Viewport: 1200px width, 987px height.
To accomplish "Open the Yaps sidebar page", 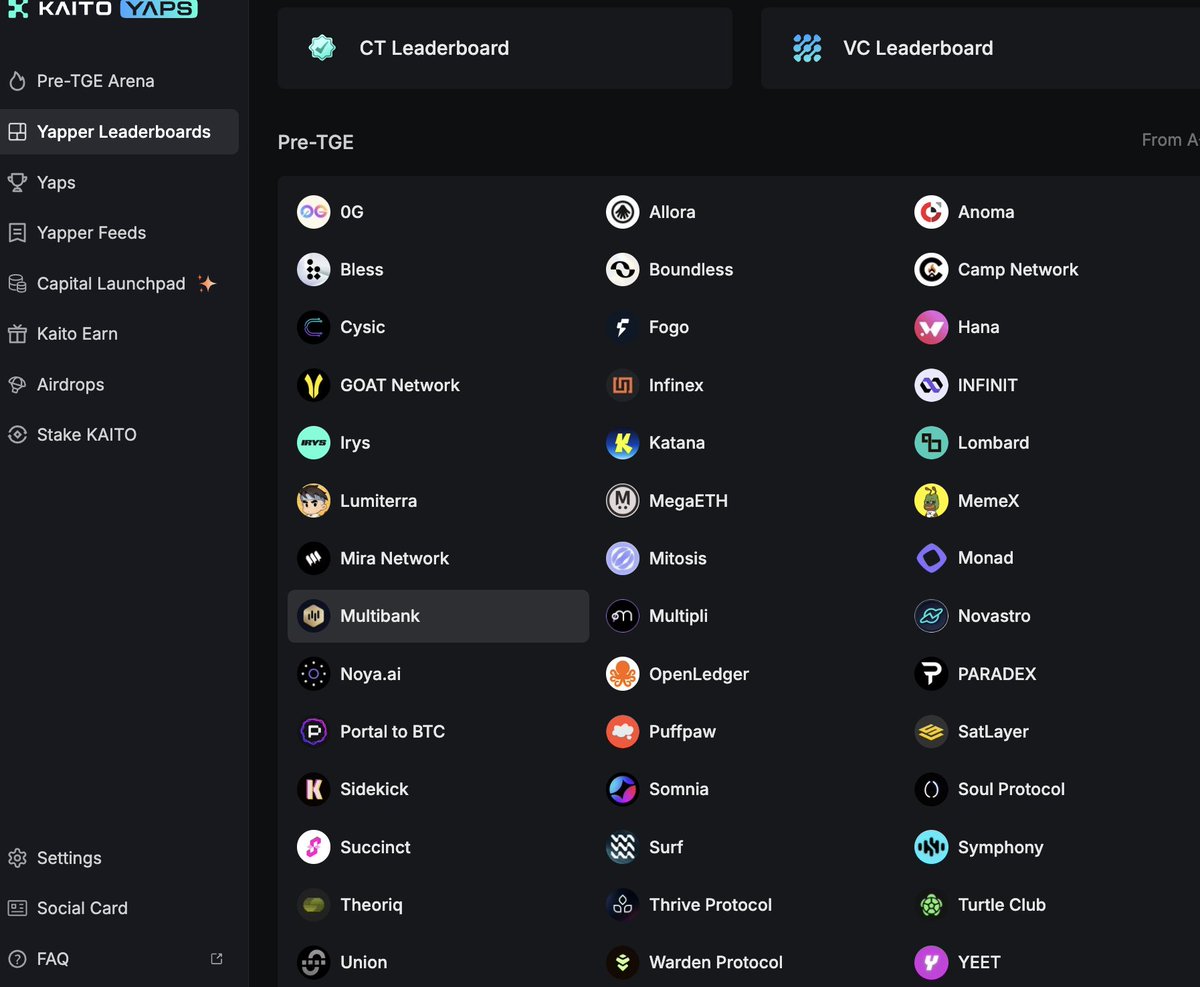I will 119,182.
